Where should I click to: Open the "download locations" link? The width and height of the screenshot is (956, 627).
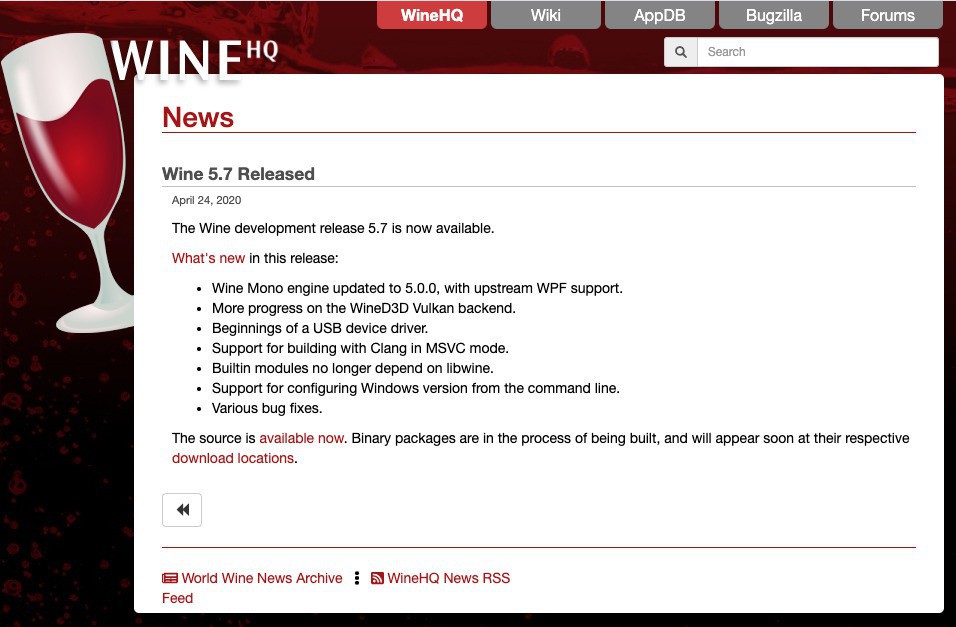(x=233, y=458)
